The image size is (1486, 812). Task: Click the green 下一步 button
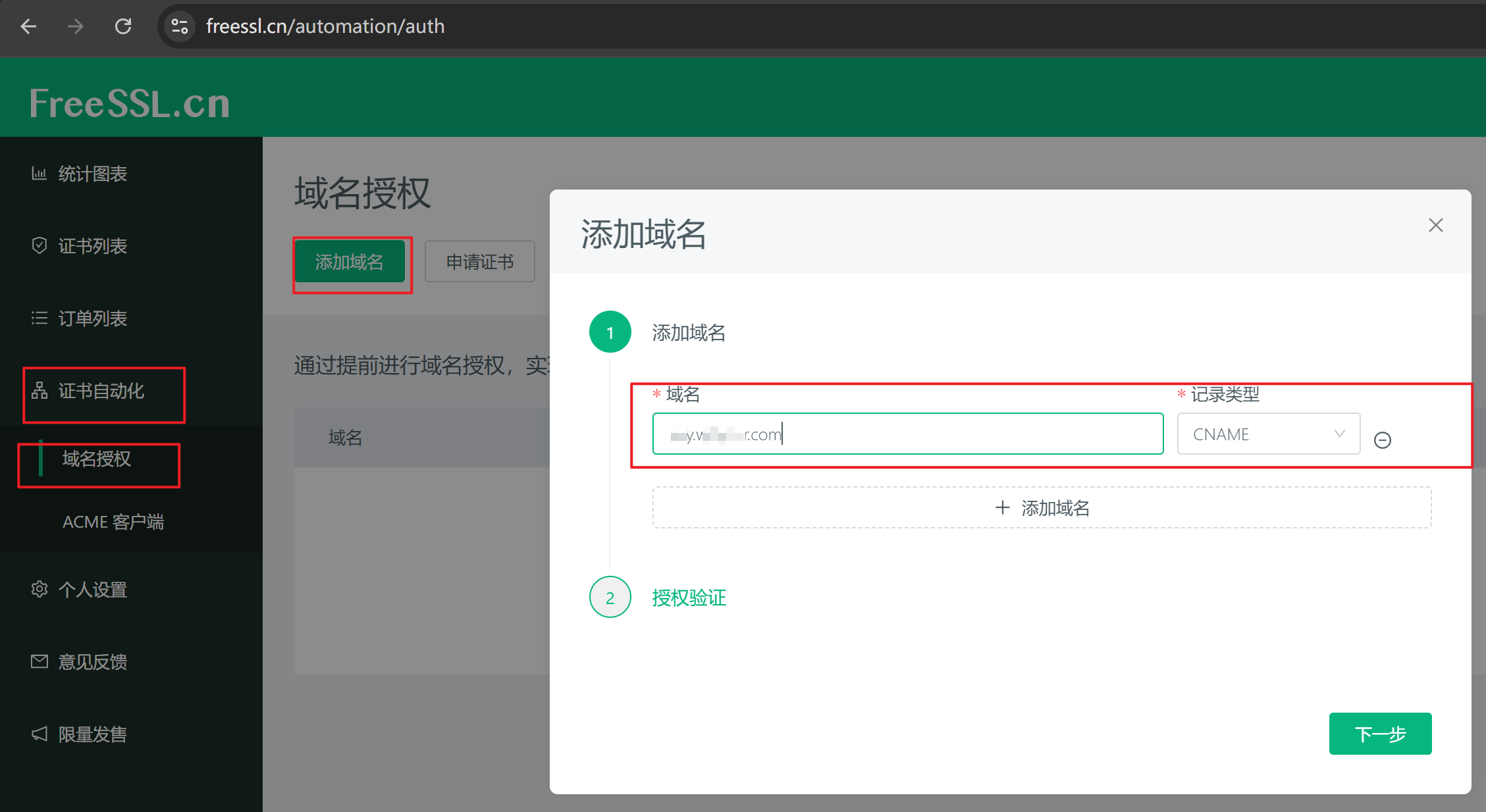pos(1380,734)
